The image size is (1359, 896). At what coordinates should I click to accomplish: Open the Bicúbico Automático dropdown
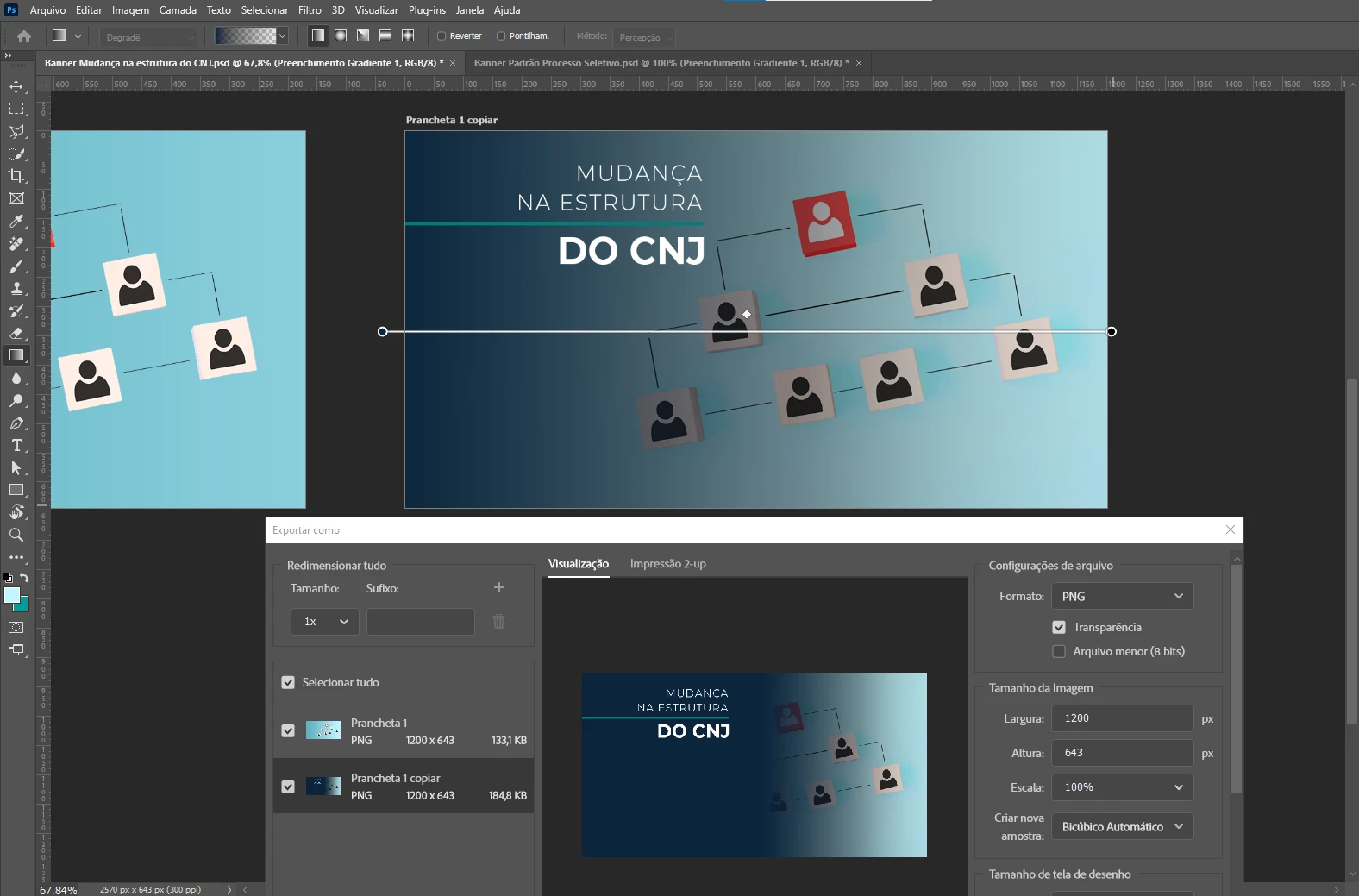[1123, 826]
